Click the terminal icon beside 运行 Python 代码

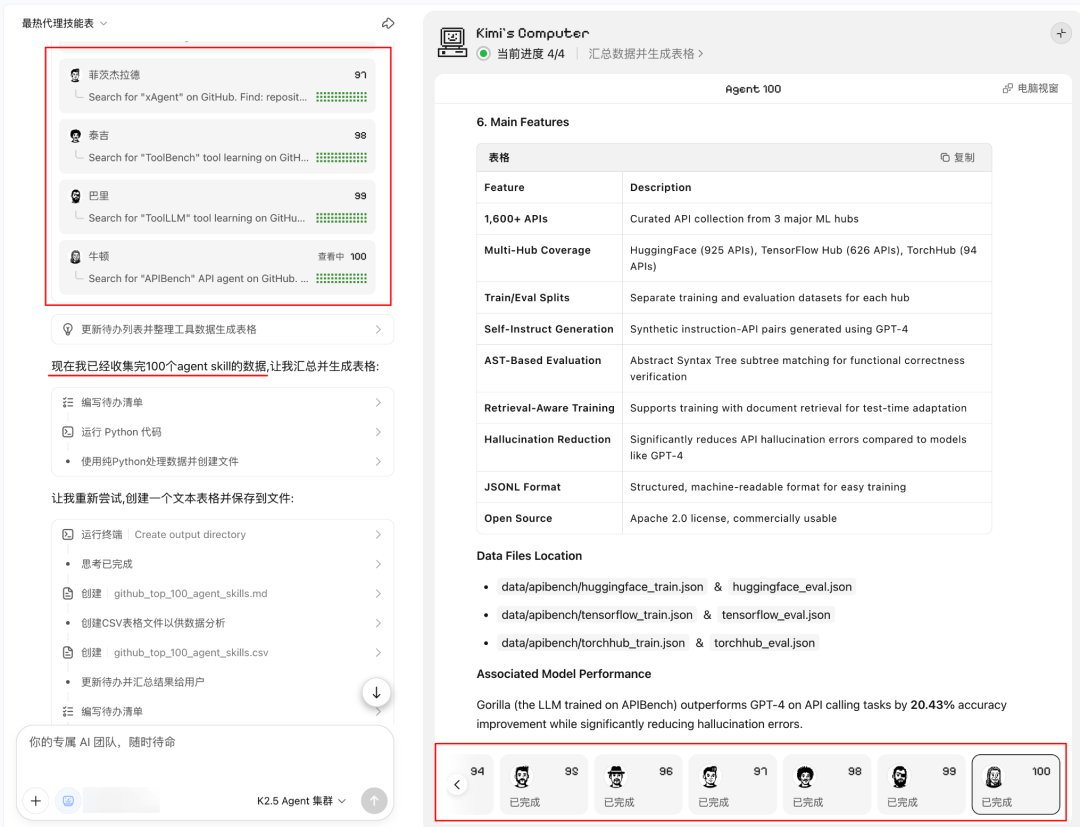click(68, 432)
